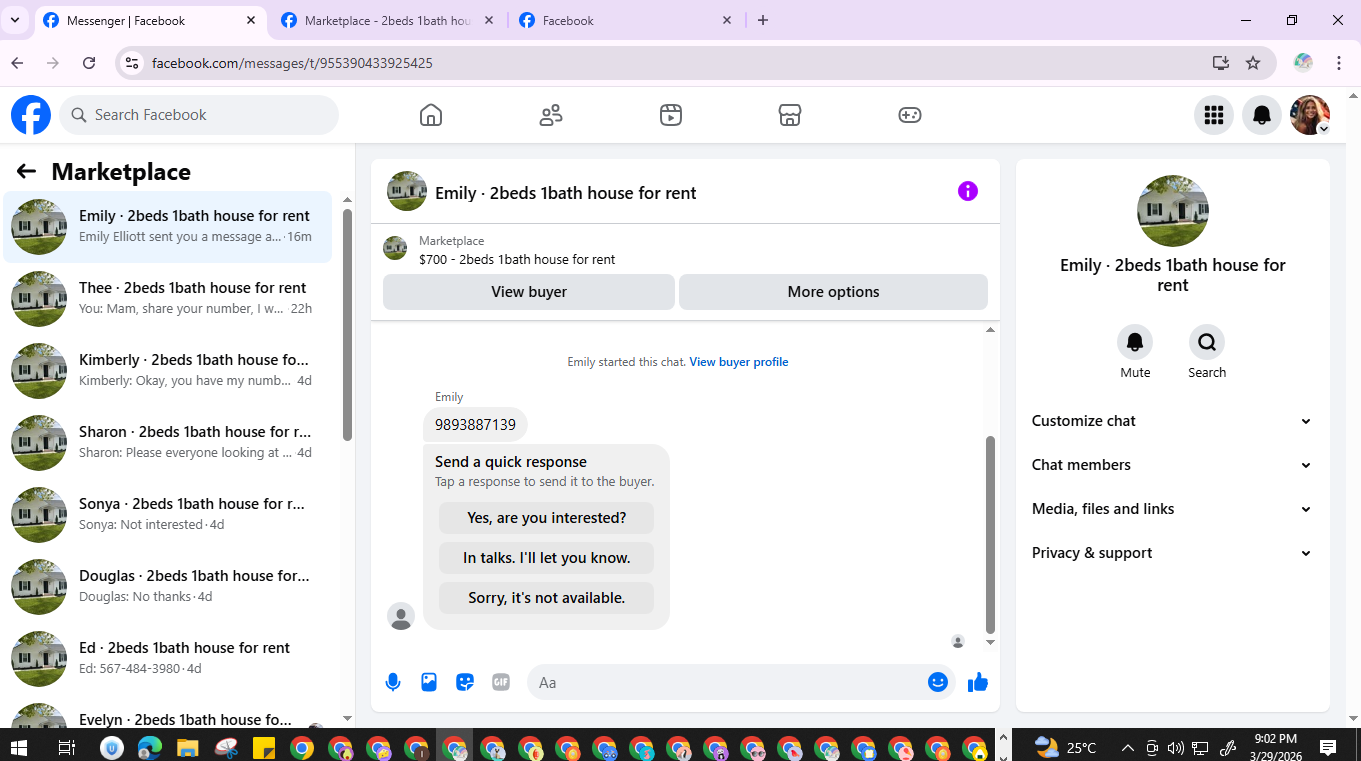Image resolution: width=1361 pixels, height=761 pixels.
Task: Open the Reels video icon
Action: coord(671,115)
